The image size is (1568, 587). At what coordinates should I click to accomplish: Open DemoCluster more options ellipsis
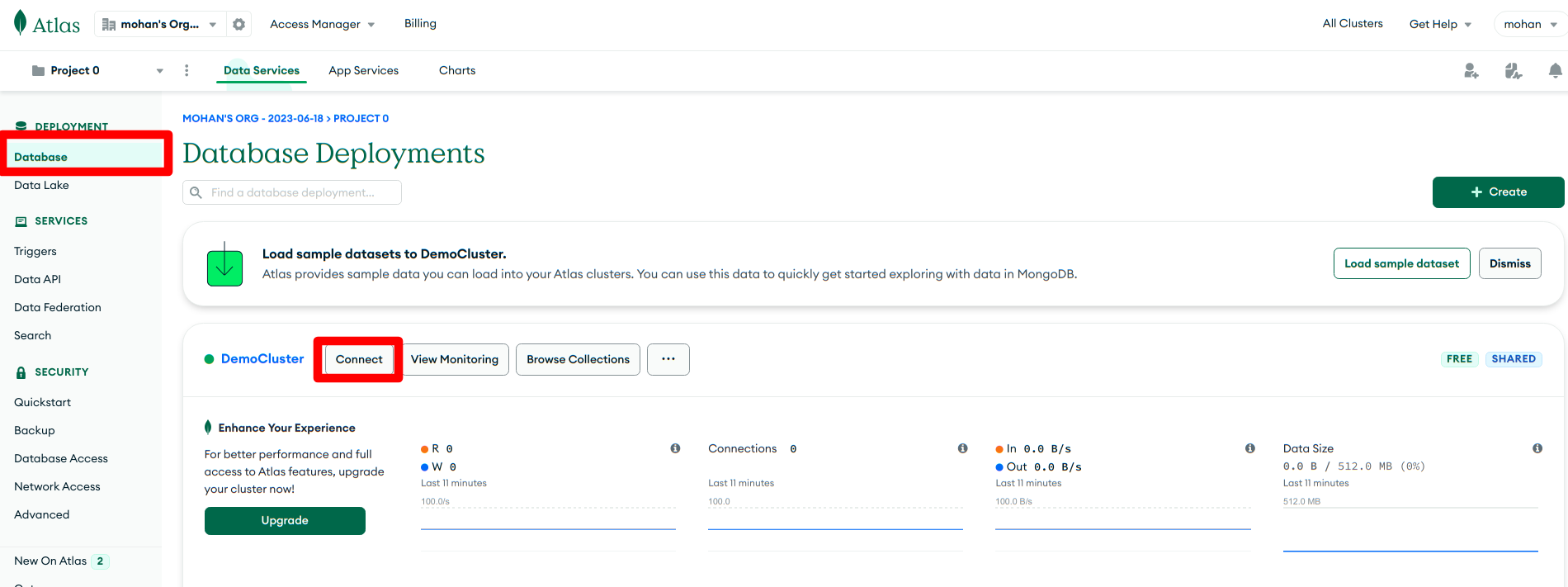[x=668, y=359]
